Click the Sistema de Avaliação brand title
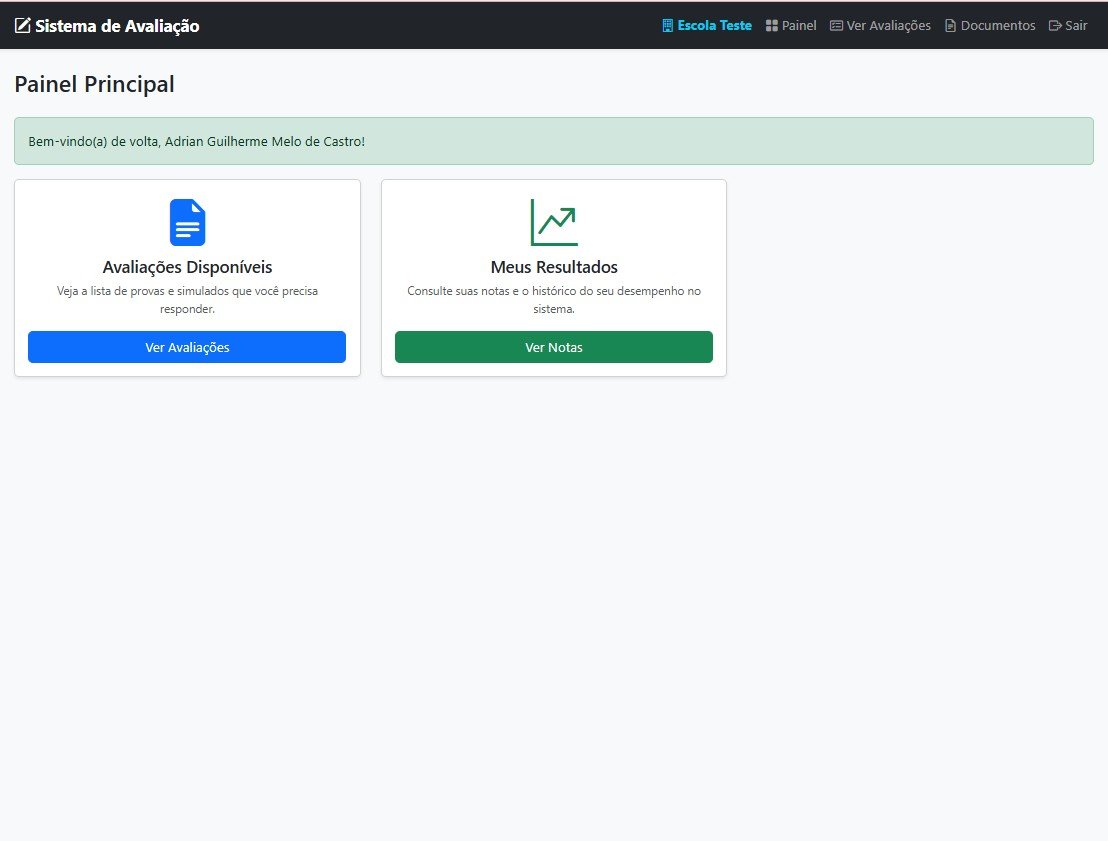Screen dimensions: 1108x841 point(117,26)
